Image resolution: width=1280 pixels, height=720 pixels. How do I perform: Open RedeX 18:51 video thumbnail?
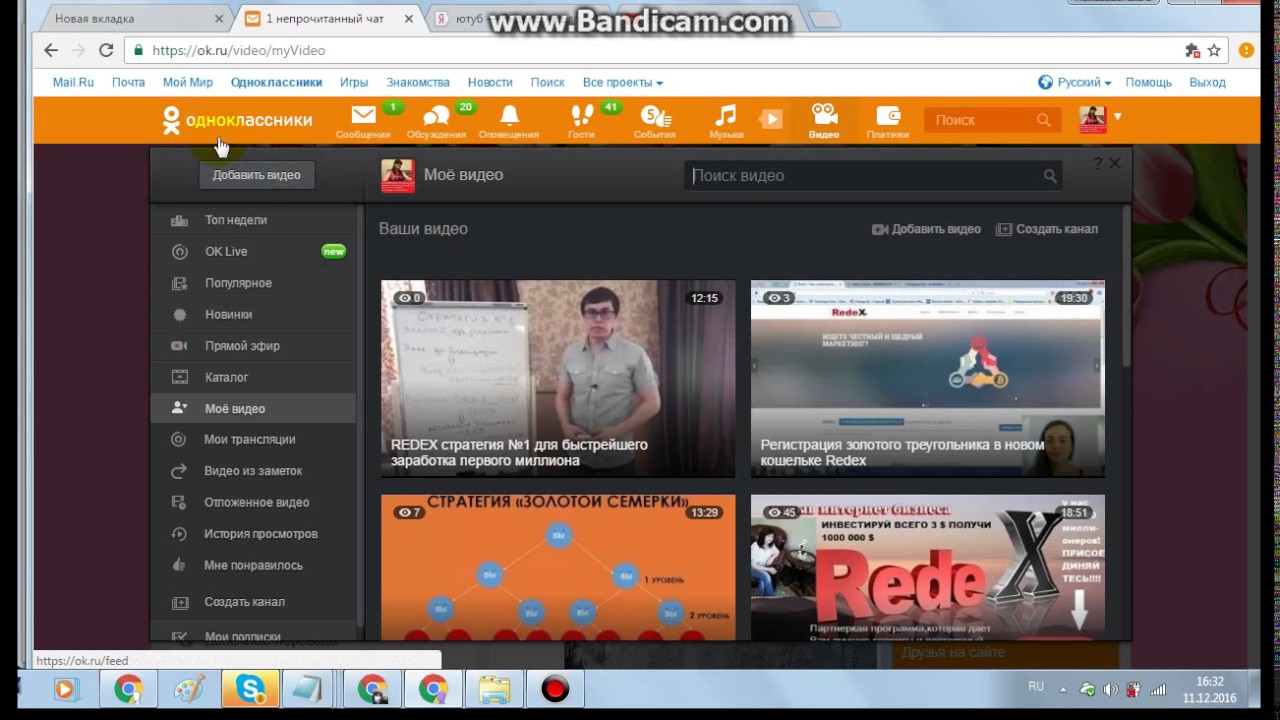click(x=928, y=567)
